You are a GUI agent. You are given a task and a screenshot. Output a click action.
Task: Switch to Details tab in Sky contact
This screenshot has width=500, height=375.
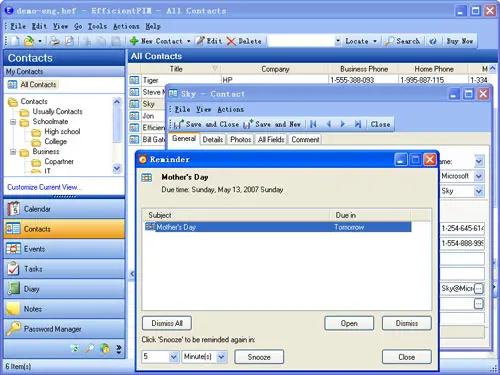pos(213,139)
